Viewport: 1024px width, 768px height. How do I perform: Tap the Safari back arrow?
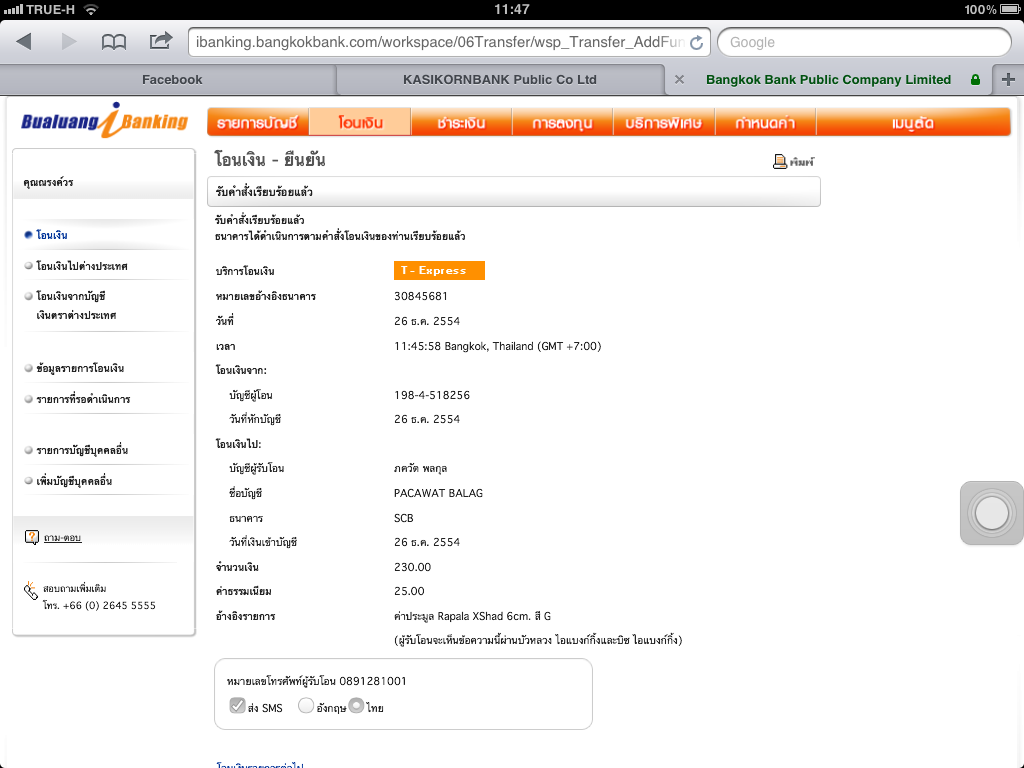tap(24, 42)
